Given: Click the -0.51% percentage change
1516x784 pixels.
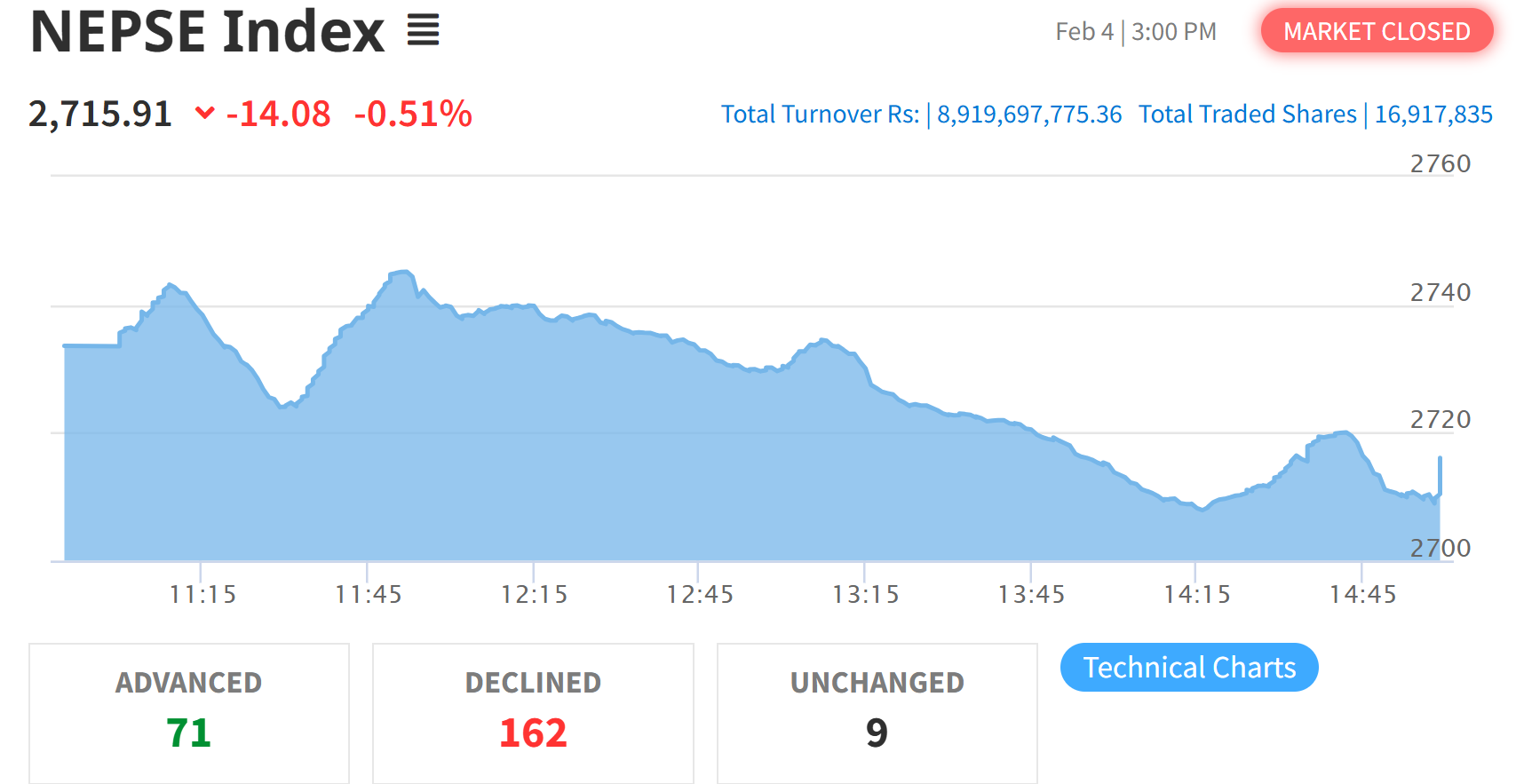Looking at the screenshot, I should [x=413, y=114].
